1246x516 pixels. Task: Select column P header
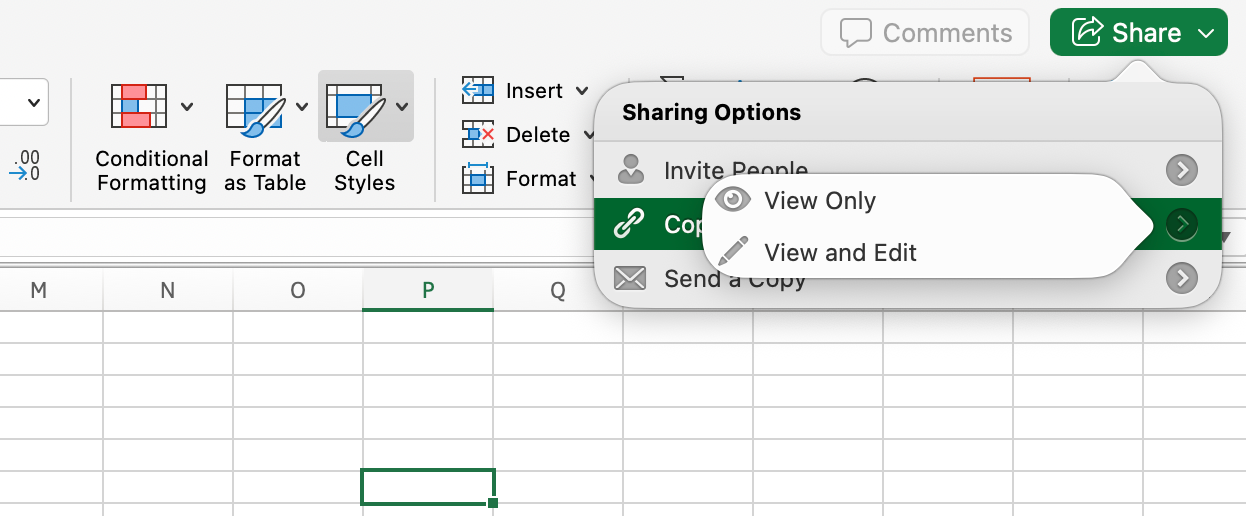tap(428, 290)
